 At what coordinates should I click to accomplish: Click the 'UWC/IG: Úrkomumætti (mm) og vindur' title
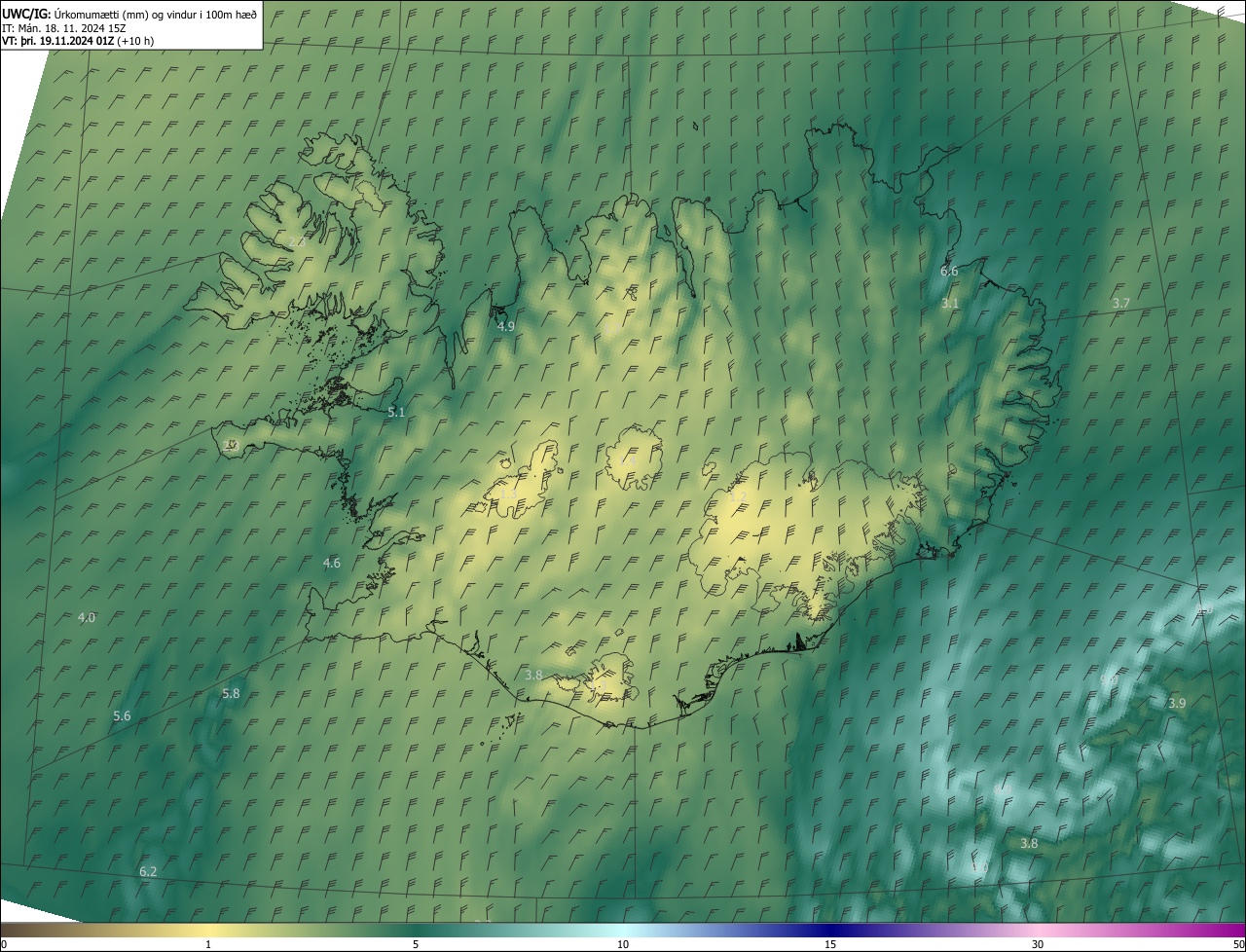[129, 13]
